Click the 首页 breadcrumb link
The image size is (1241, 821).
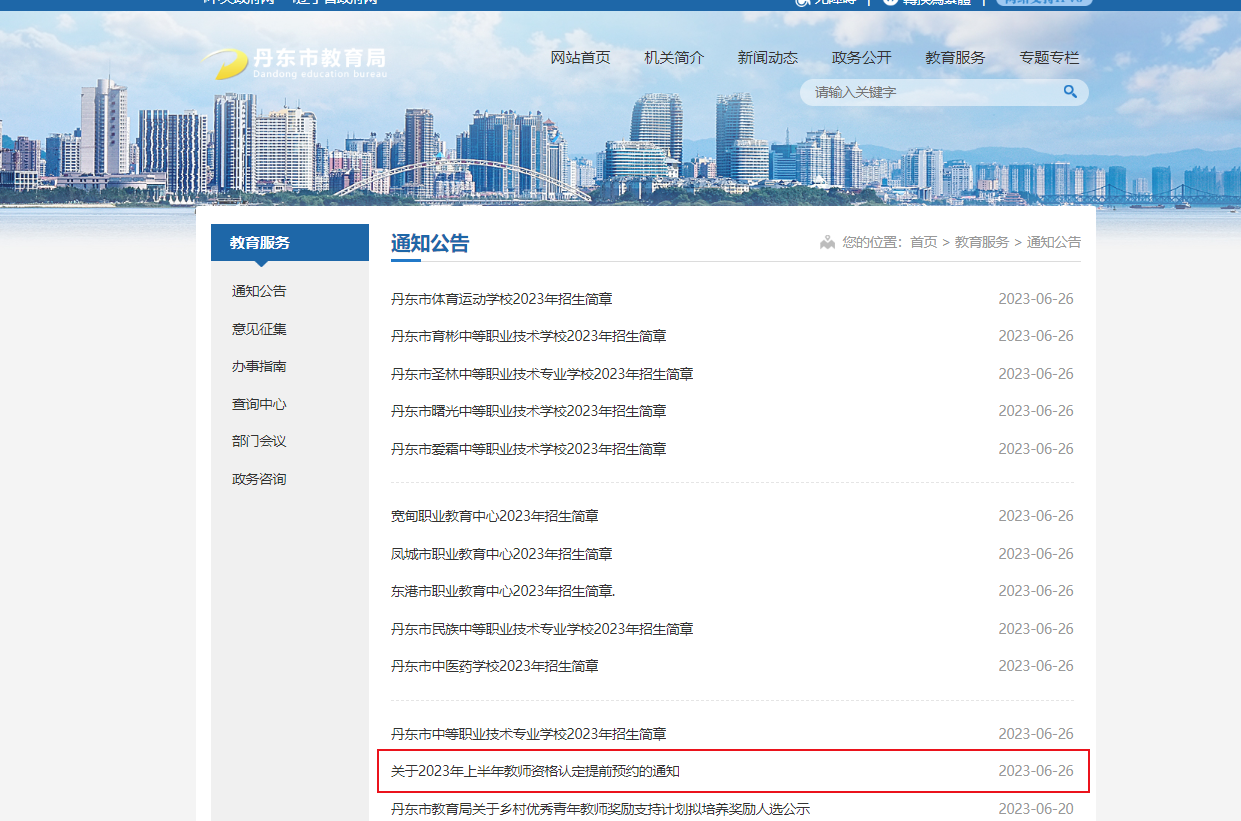[923, 242]
